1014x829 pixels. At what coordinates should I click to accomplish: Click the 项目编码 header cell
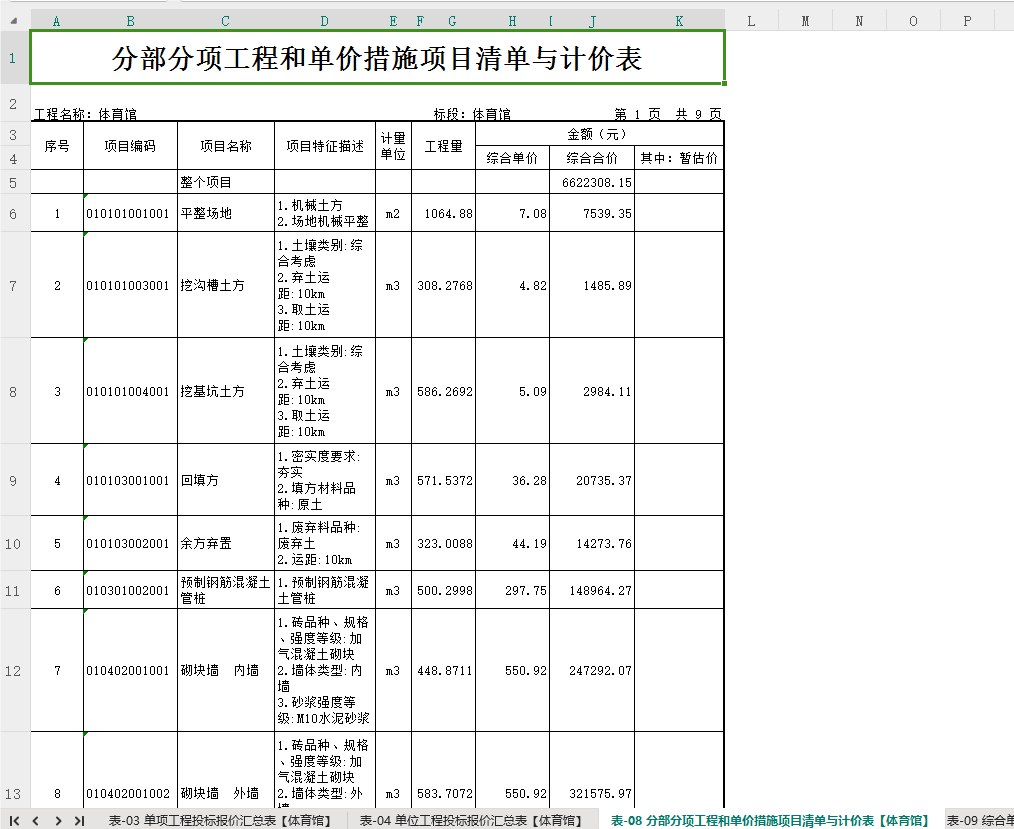tap(130, 146)
